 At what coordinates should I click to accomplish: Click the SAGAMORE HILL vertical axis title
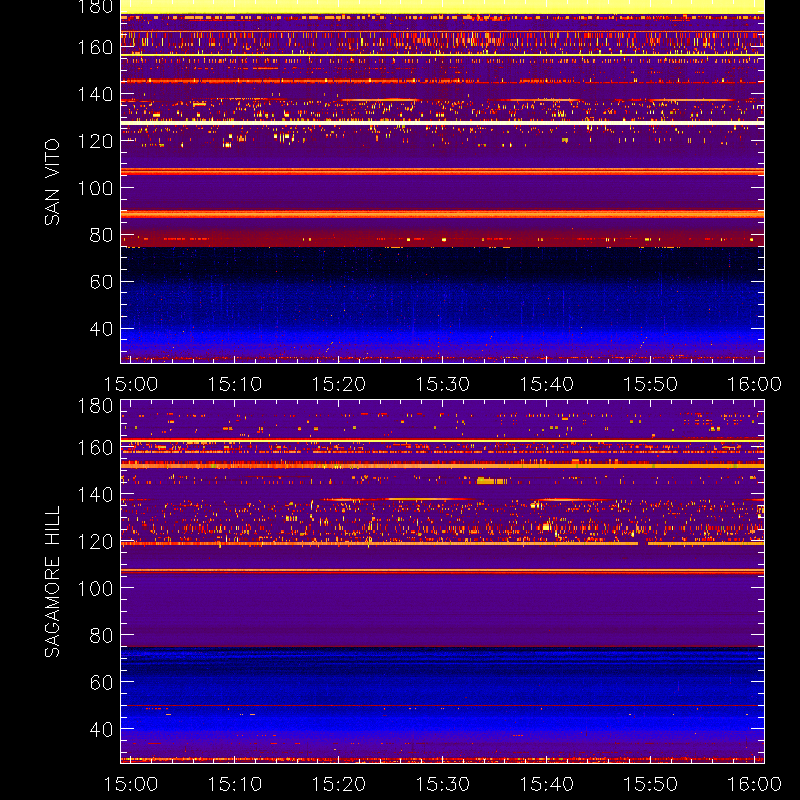pos(52,582)
